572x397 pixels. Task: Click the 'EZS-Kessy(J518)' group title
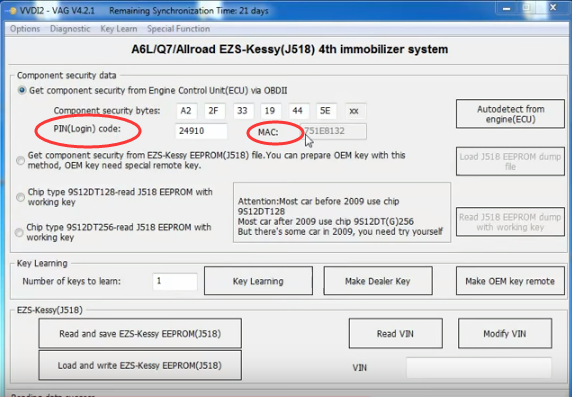(x=50, y=310)
